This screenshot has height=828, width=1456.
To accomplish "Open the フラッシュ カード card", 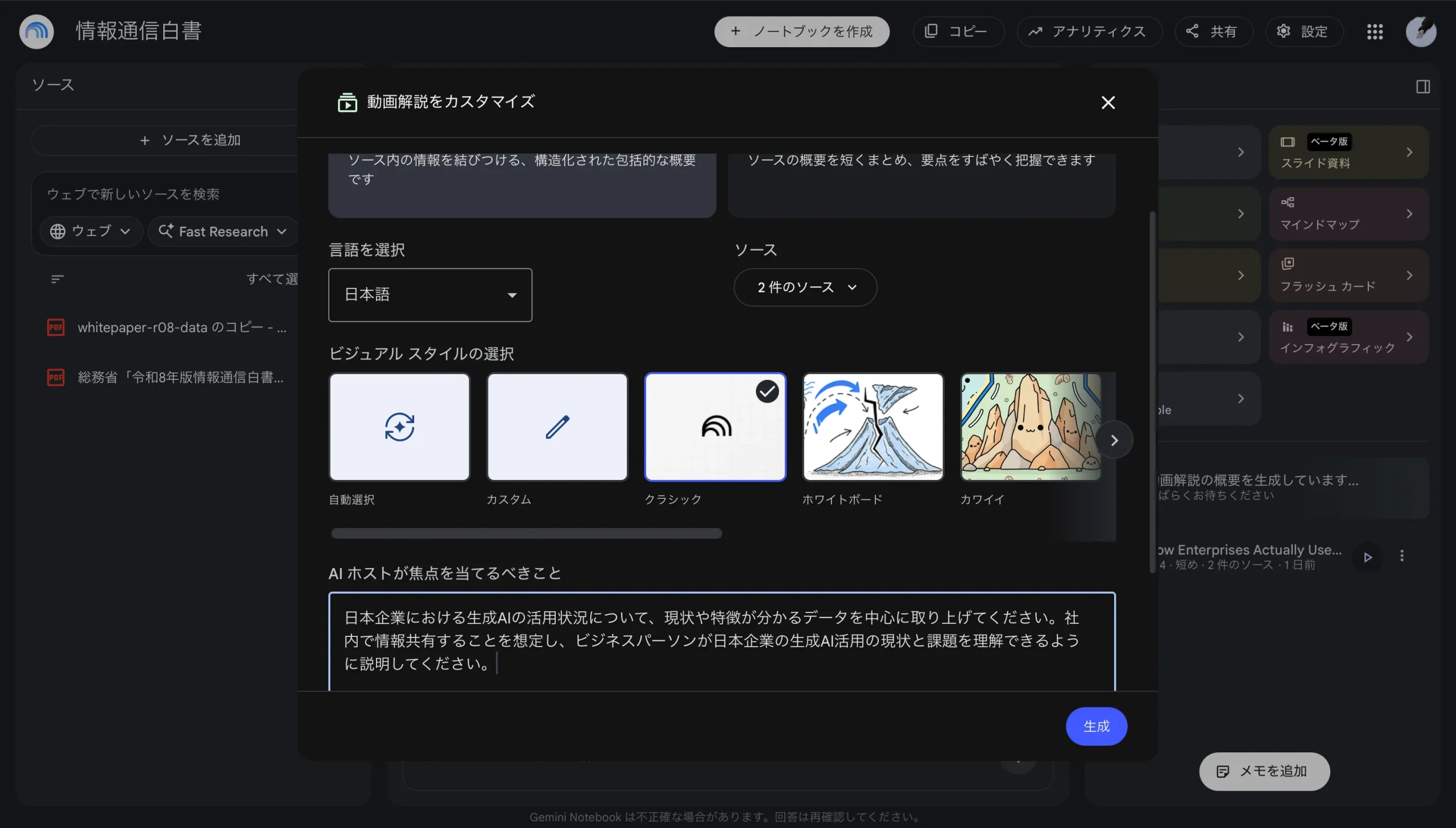I will tap(1348, 275).
